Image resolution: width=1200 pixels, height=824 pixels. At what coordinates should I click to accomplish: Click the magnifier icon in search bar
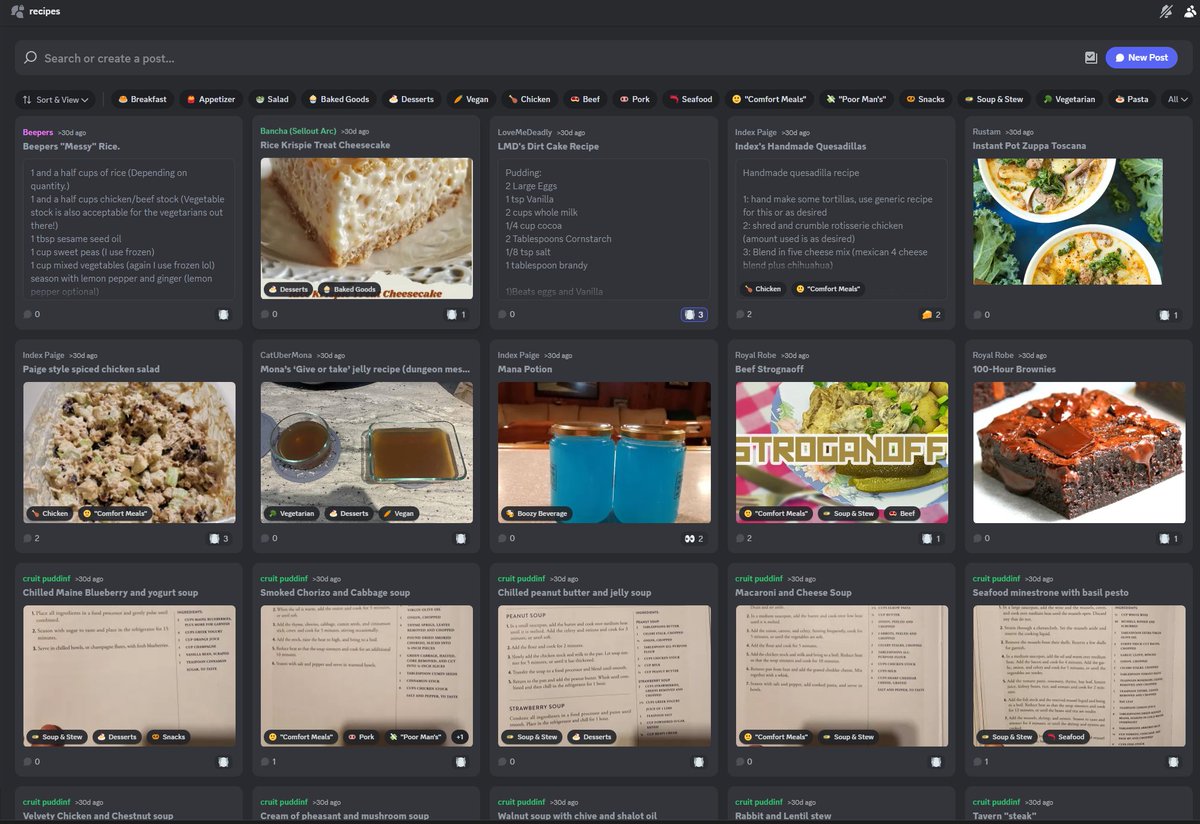tap(31, 58)
